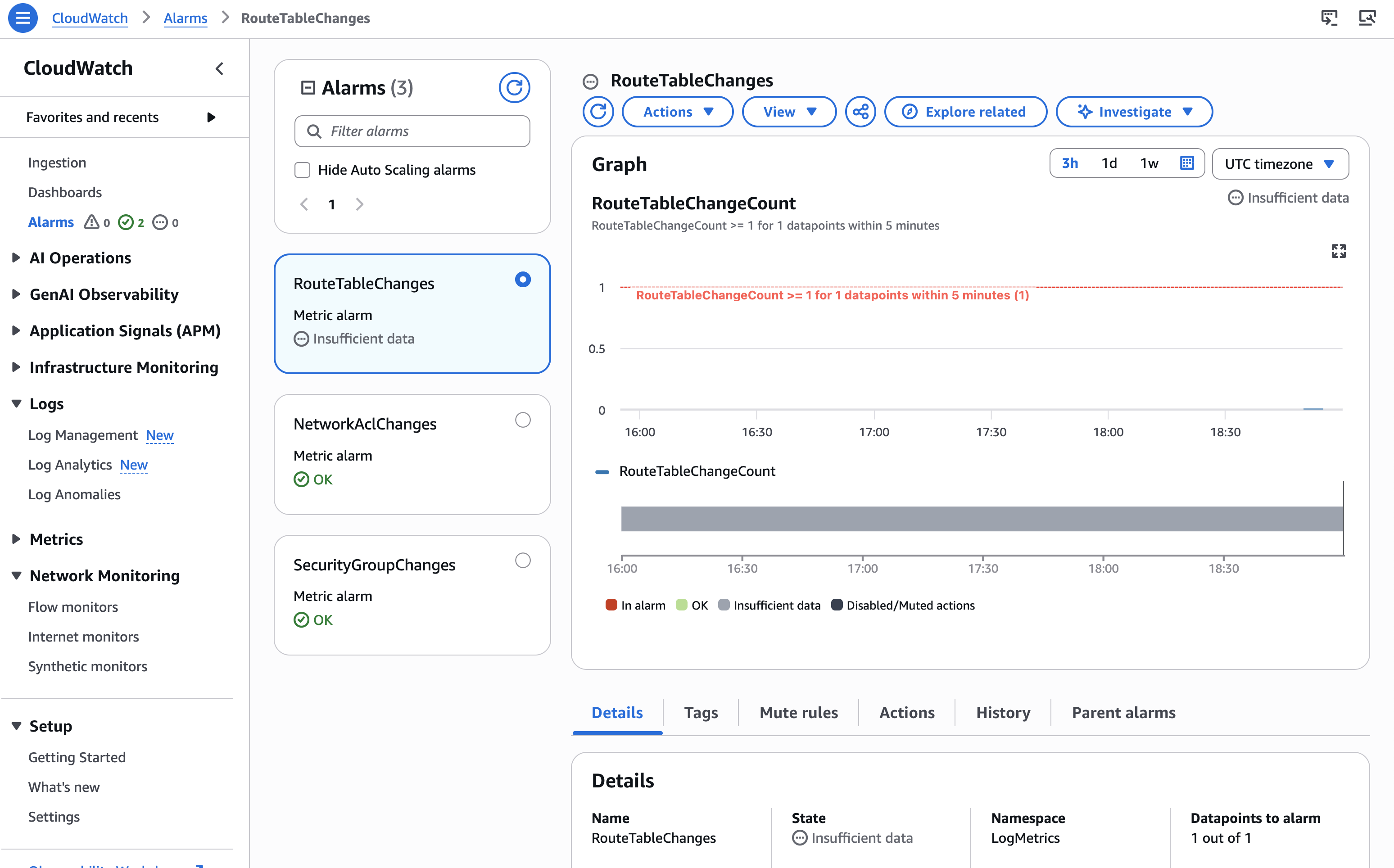The height and width of the screenshot is (868, 1394).
Task: Set graph range to 1w
Action: (x=1149, y=163)
